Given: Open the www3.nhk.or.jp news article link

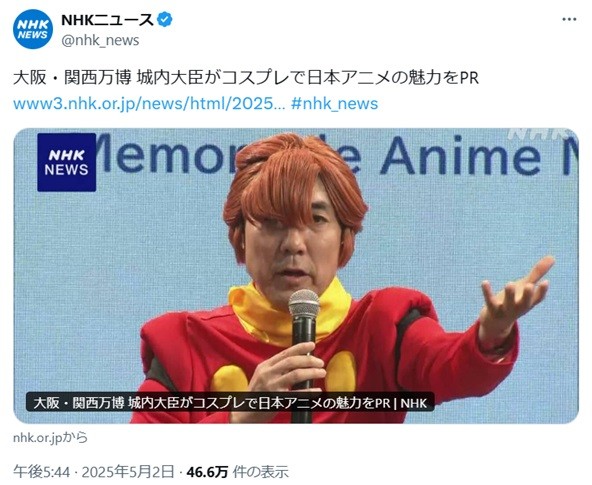Looking at the screenshot, I should [x=149, y=103].
